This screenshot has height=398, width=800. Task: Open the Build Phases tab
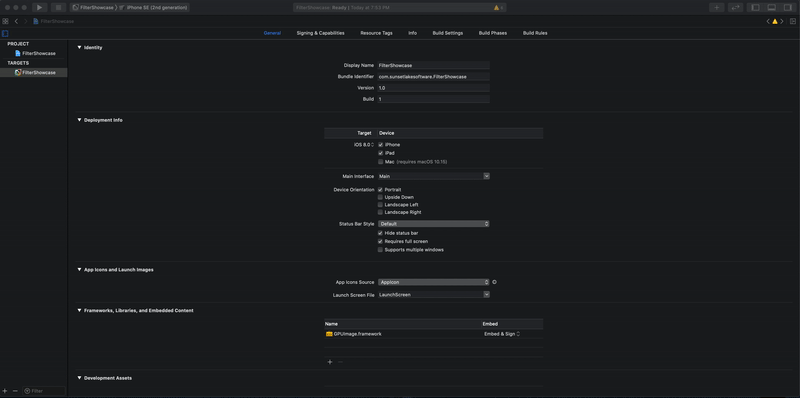(x=493, y=33)
